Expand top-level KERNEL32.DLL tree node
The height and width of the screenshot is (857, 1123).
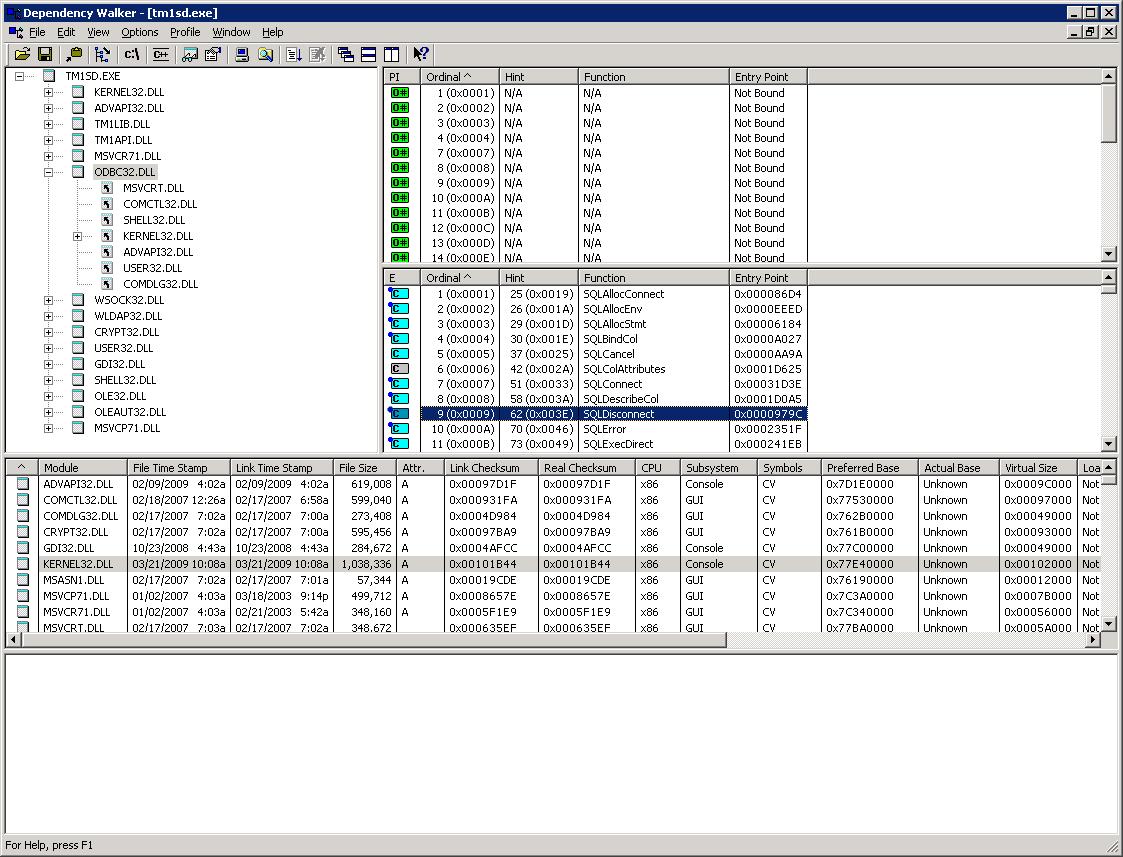(48, 92)
